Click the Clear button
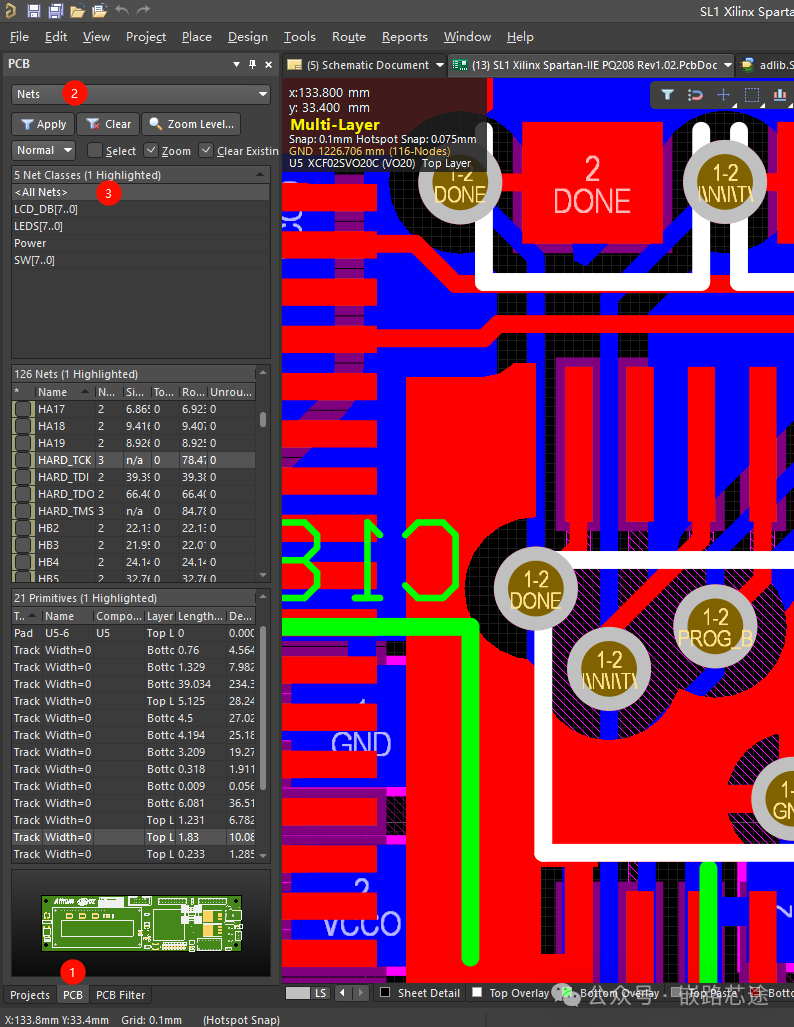 (108, 124)
